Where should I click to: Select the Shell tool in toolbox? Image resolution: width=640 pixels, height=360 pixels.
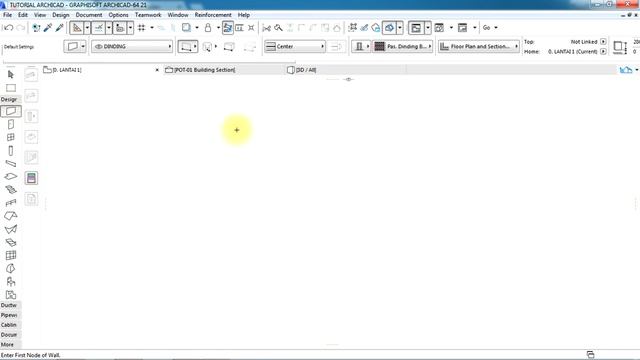(11, 229)
